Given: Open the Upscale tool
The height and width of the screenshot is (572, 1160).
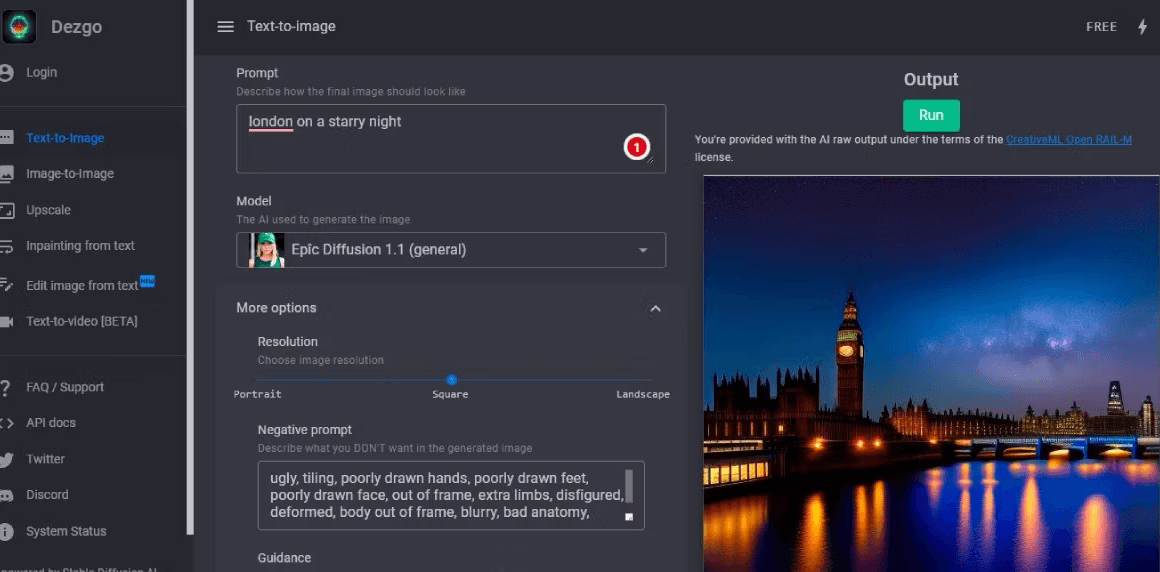Looking at the screenshot, I should tap(48, 210).
